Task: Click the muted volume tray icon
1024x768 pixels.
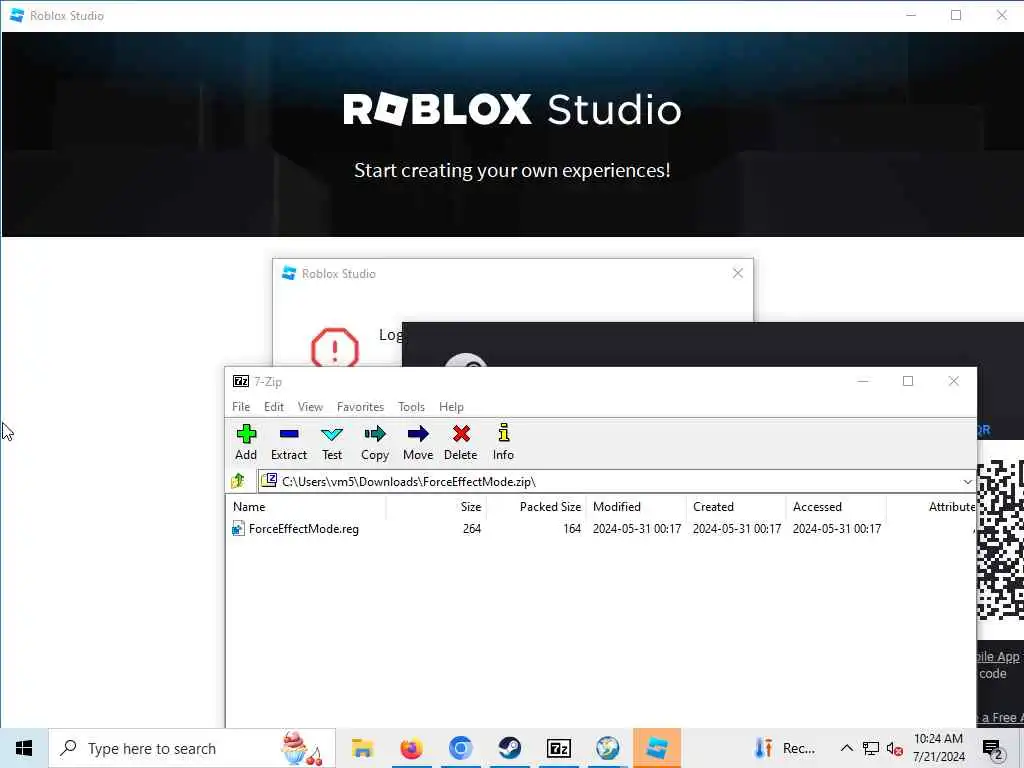Action: click(x=894, y=748)
